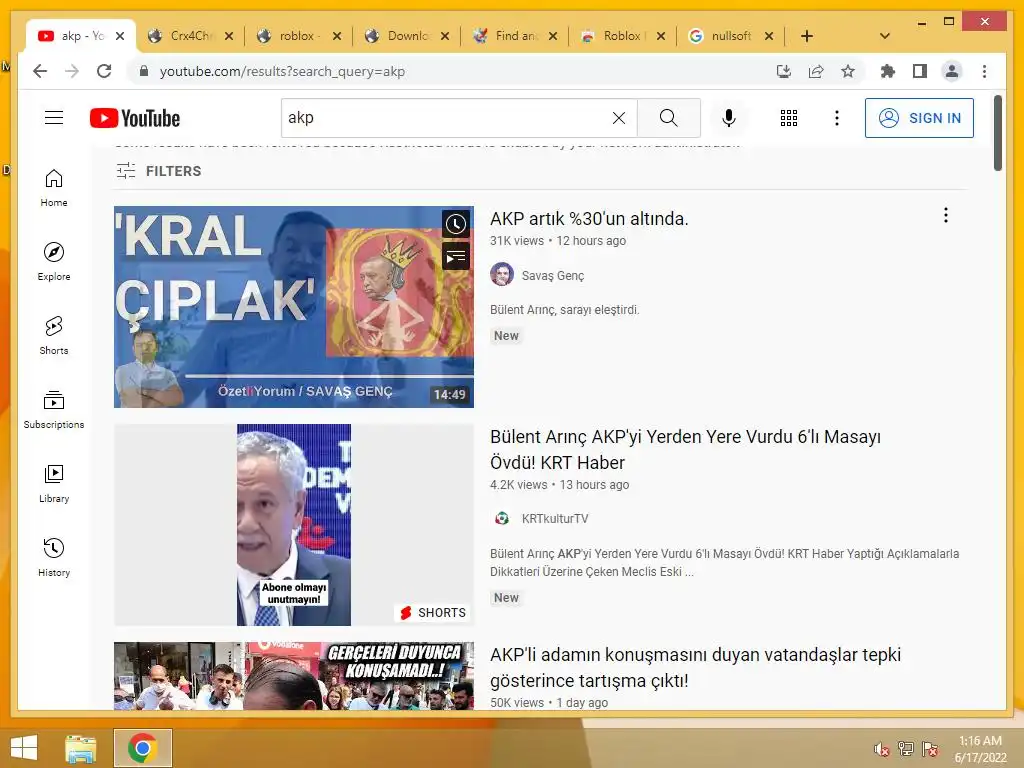Toggle the Chrome side panel
The height and width of the screenshot is (768, 1024).
click(x=920, y=71)
